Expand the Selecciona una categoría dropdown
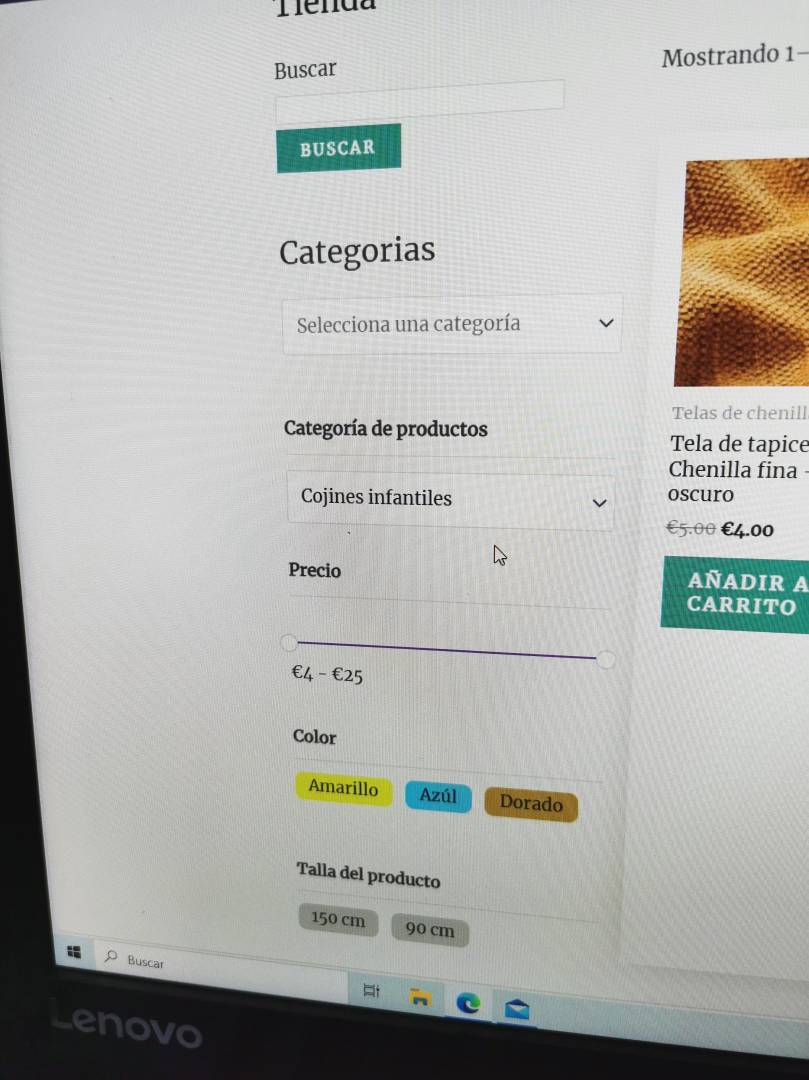 (452, 324)
